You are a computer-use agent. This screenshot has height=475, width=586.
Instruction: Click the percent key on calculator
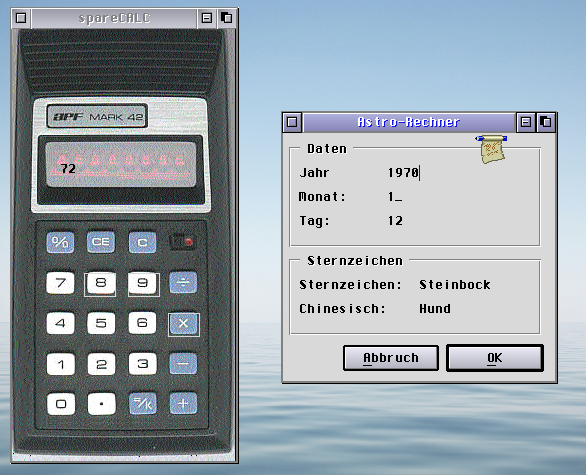point(60,242)
